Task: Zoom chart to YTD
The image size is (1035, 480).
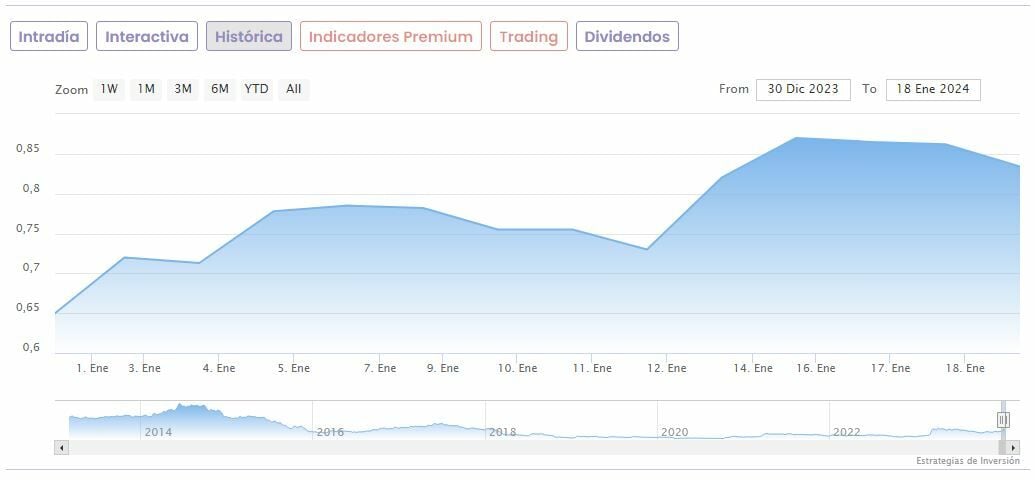Action: pos(257,89)
